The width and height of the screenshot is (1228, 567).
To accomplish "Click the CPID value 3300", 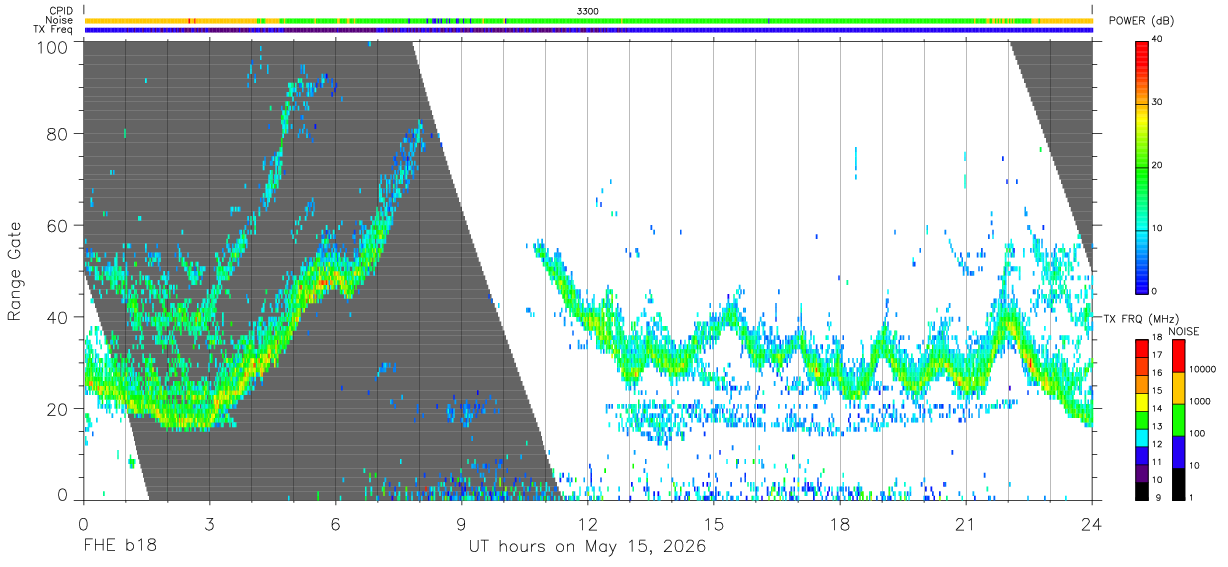I will point(588,10).
